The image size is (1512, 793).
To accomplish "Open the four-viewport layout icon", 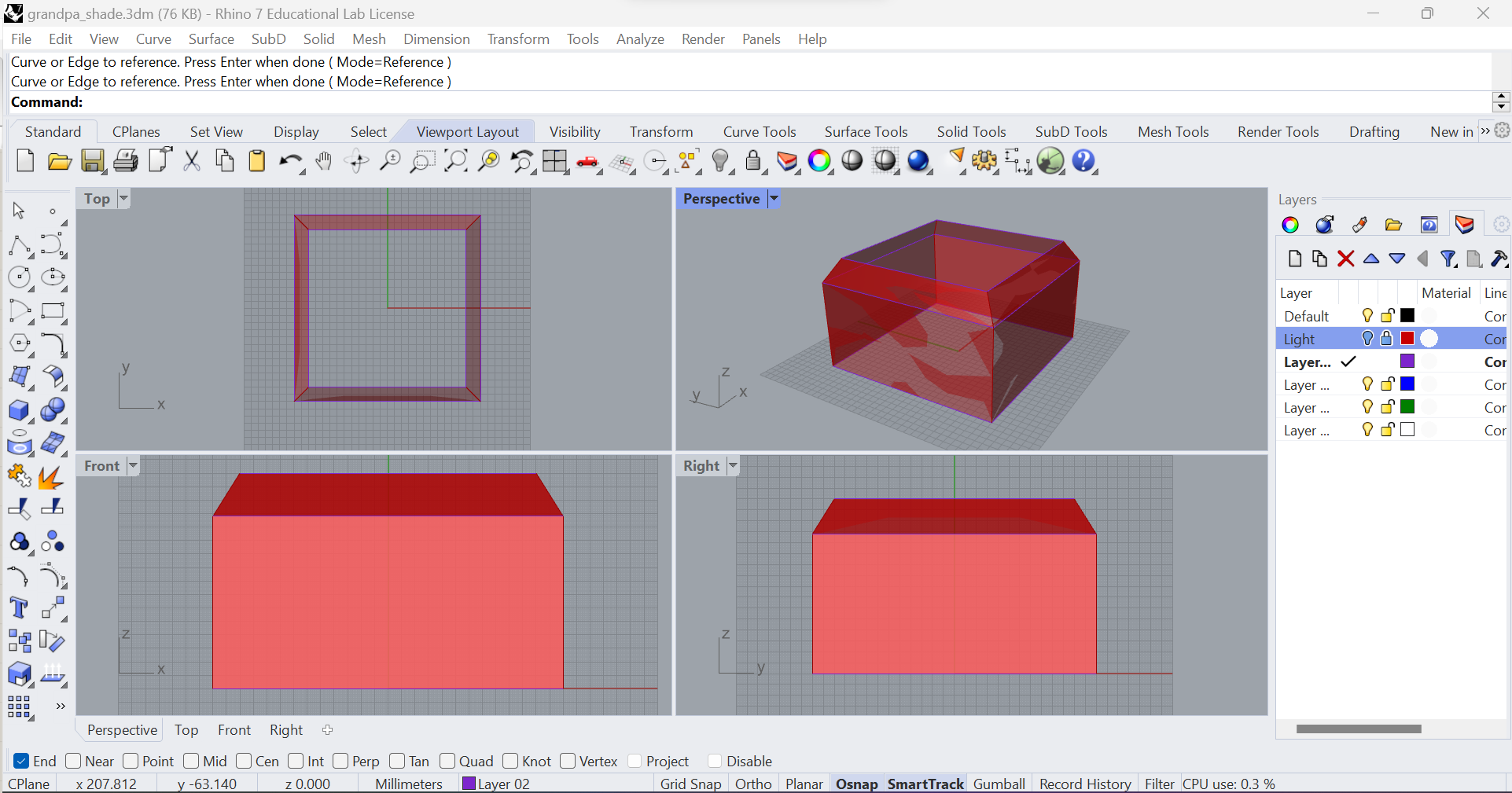I will pyautogui.click(x=554, y=161).
